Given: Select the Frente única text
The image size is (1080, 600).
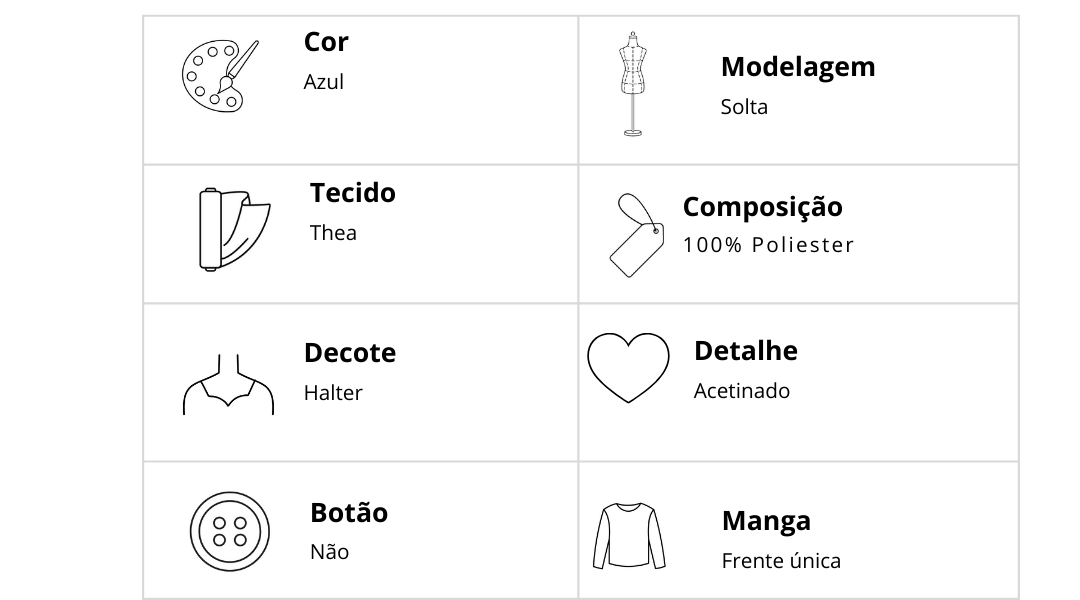Looking at the screenshot, I should (x=781, y=561).
